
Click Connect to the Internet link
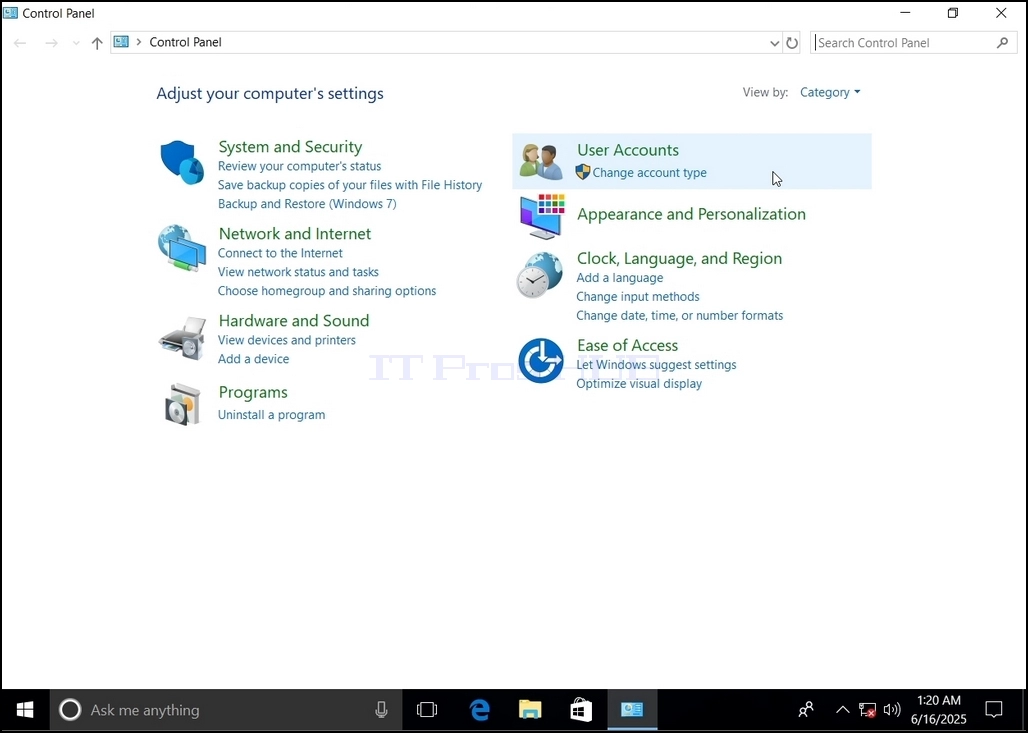coord(281,253)
